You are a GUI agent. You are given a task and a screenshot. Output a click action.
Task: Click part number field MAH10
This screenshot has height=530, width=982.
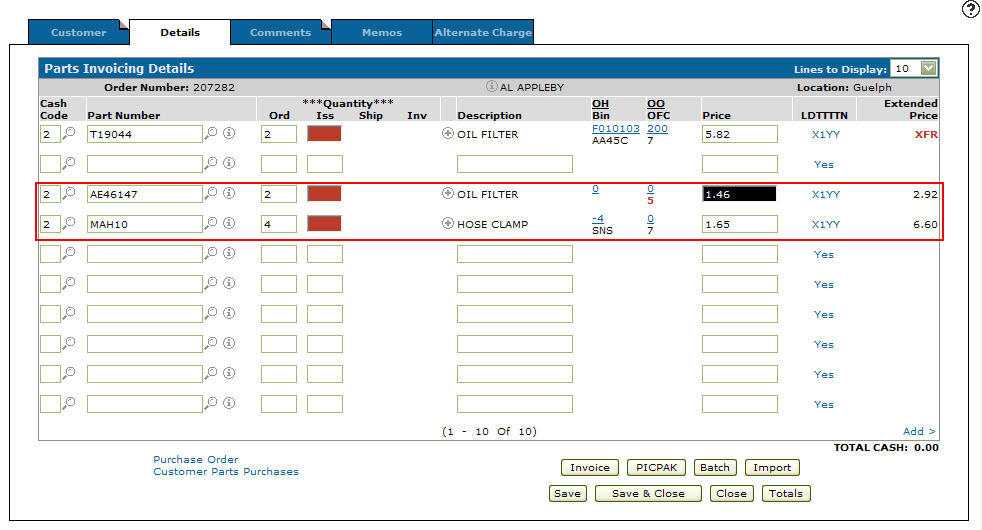[x=145, y=224]
